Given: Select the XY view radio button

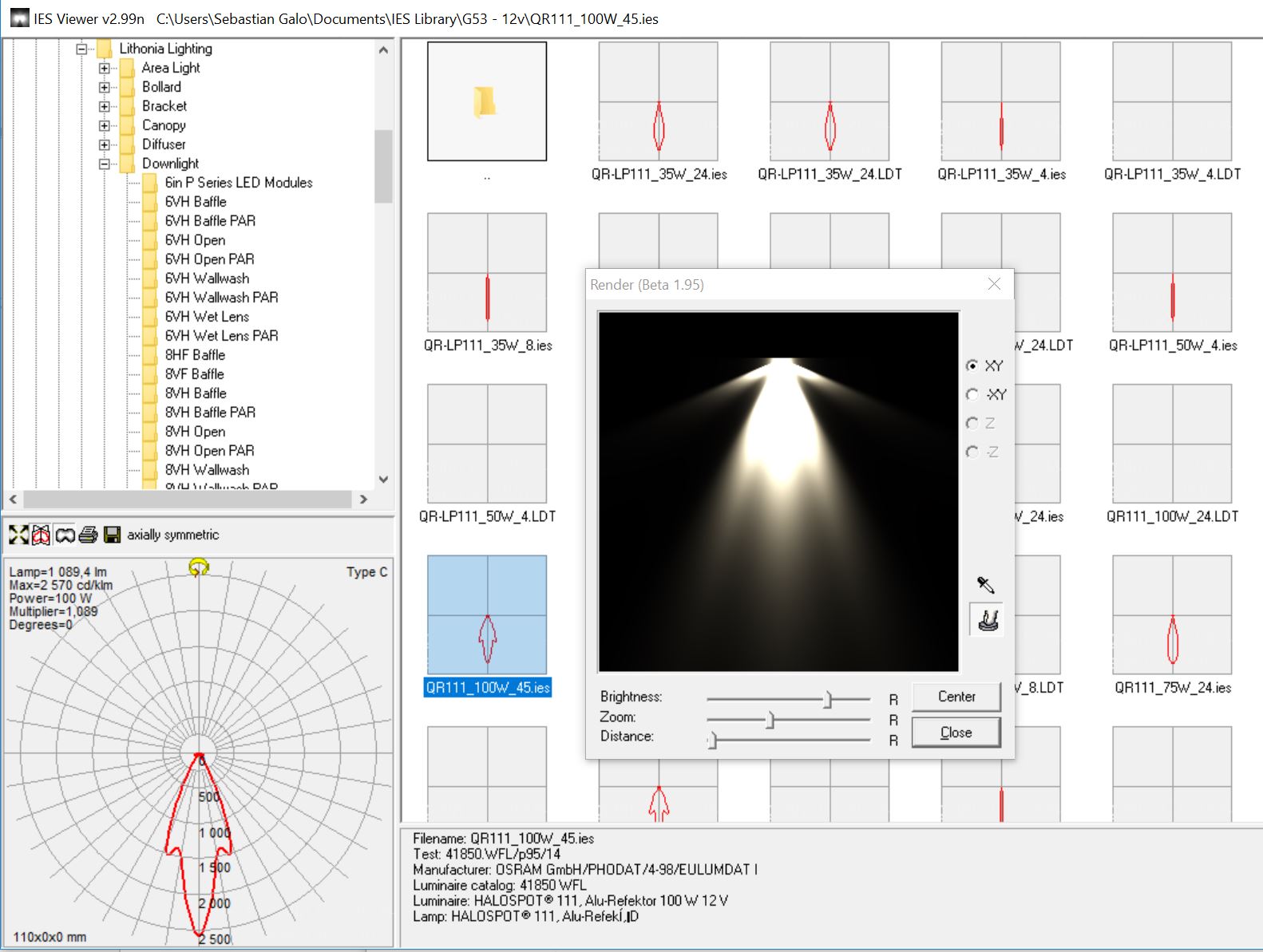Looking at the screenshot, I should [972, 365].
